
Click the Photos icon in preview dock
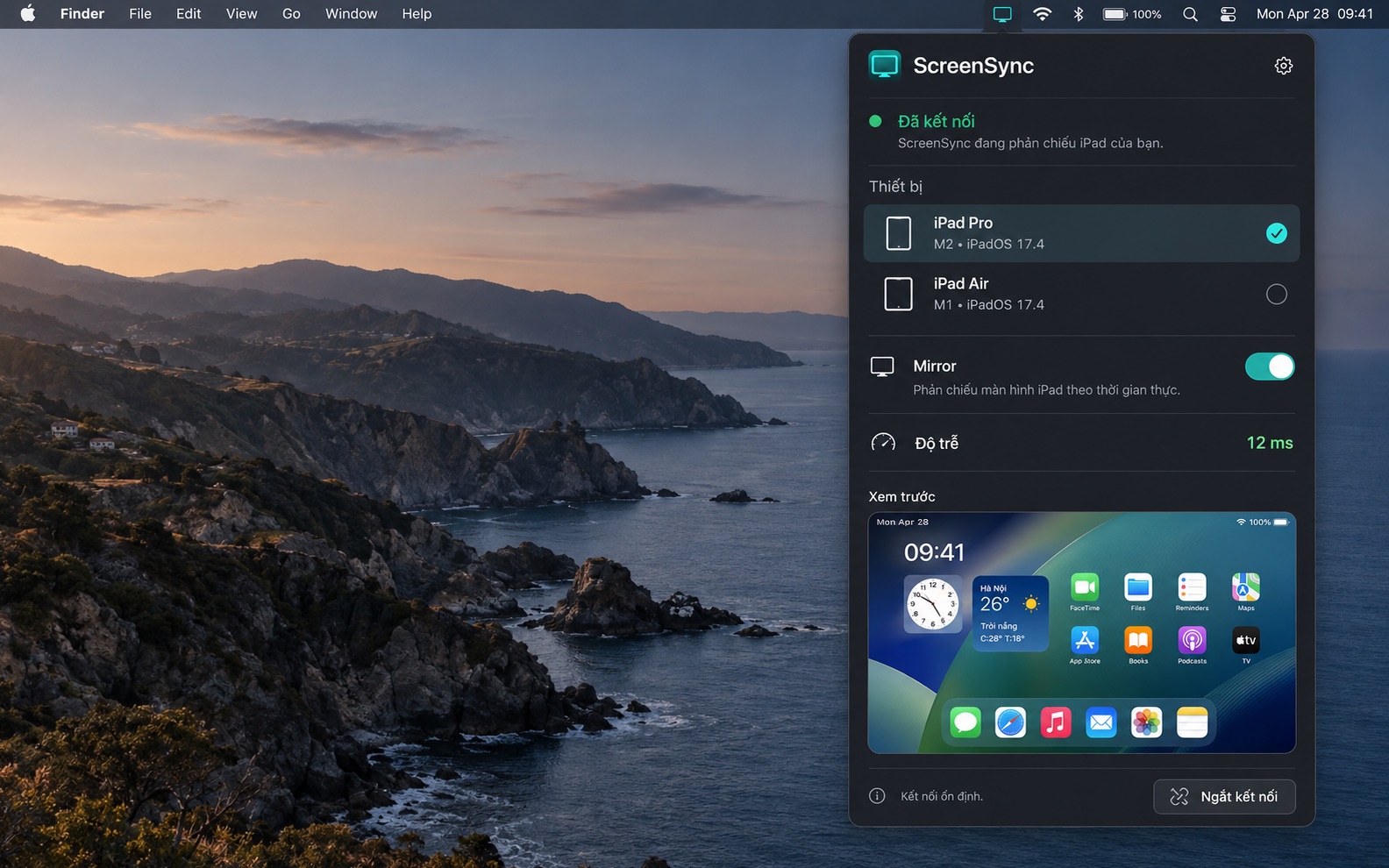click(x=1146, y=722)
